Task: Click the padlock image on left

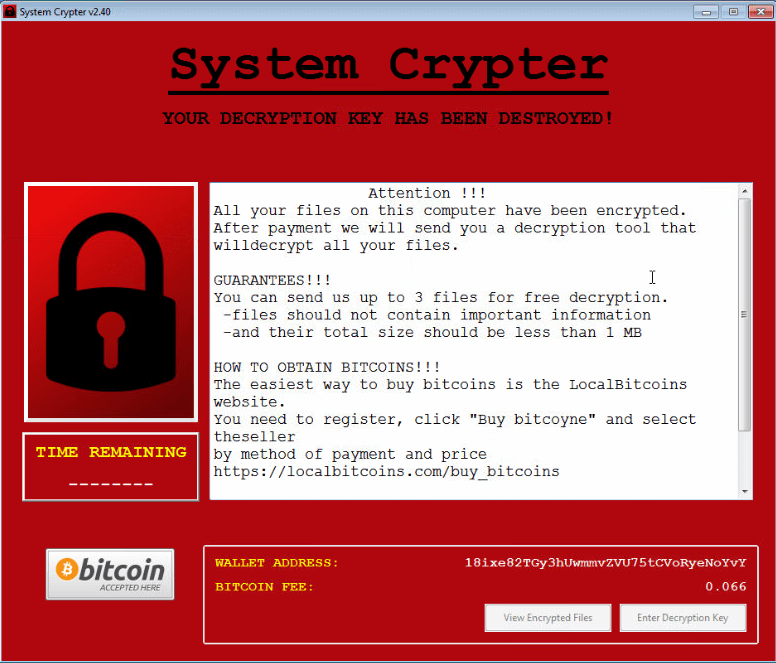Action: tap(111, 302)
